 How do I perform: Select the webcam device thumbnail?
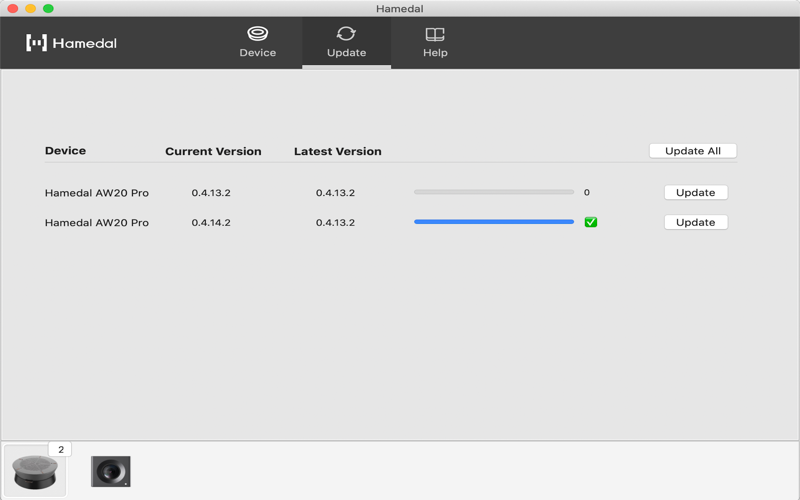[x=111, y=471]
